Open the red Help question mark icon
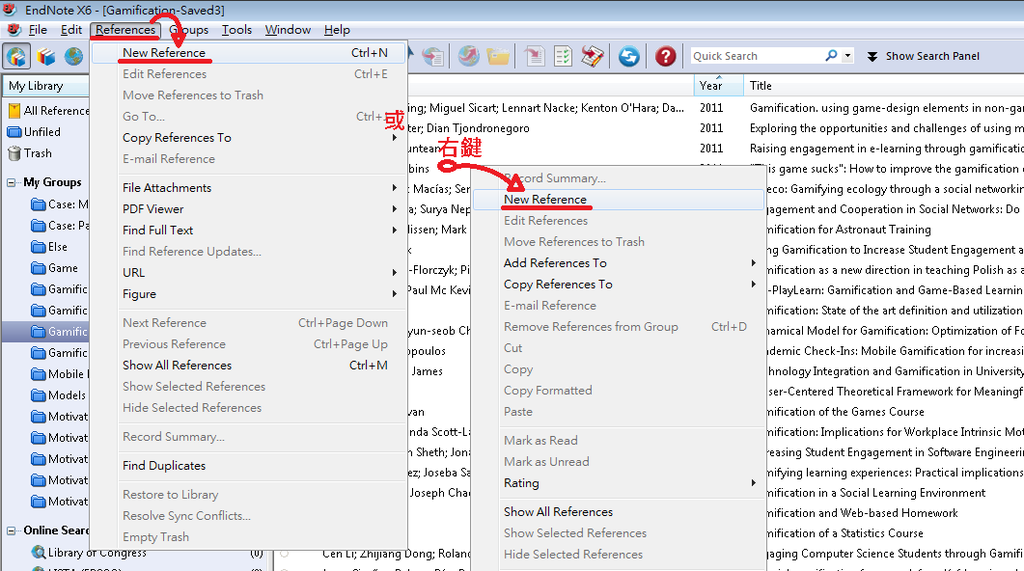 (x=665, y=57)
